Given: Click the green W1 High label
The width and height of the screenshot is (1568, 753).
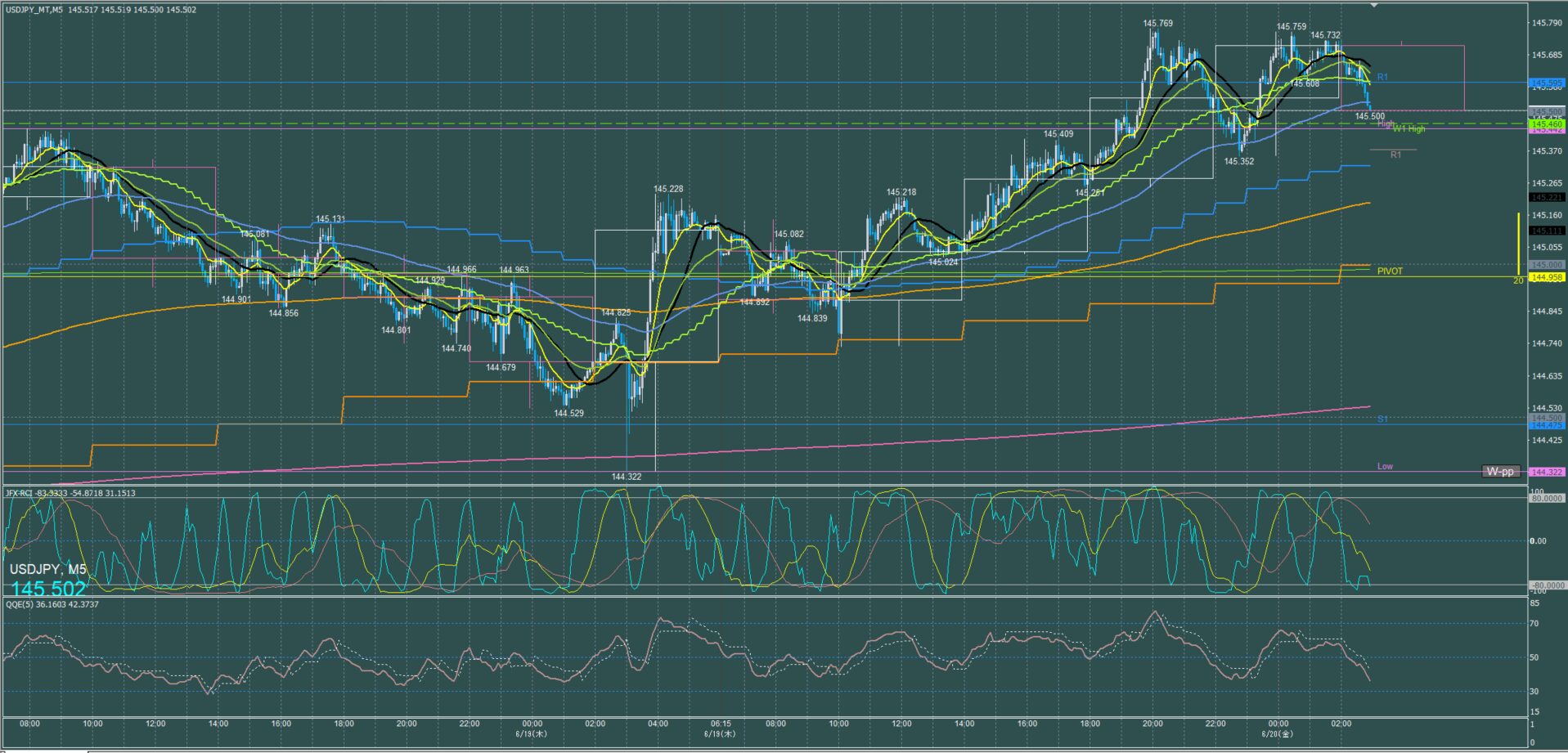Looking at the screenshot, I should coord(1409,129).
